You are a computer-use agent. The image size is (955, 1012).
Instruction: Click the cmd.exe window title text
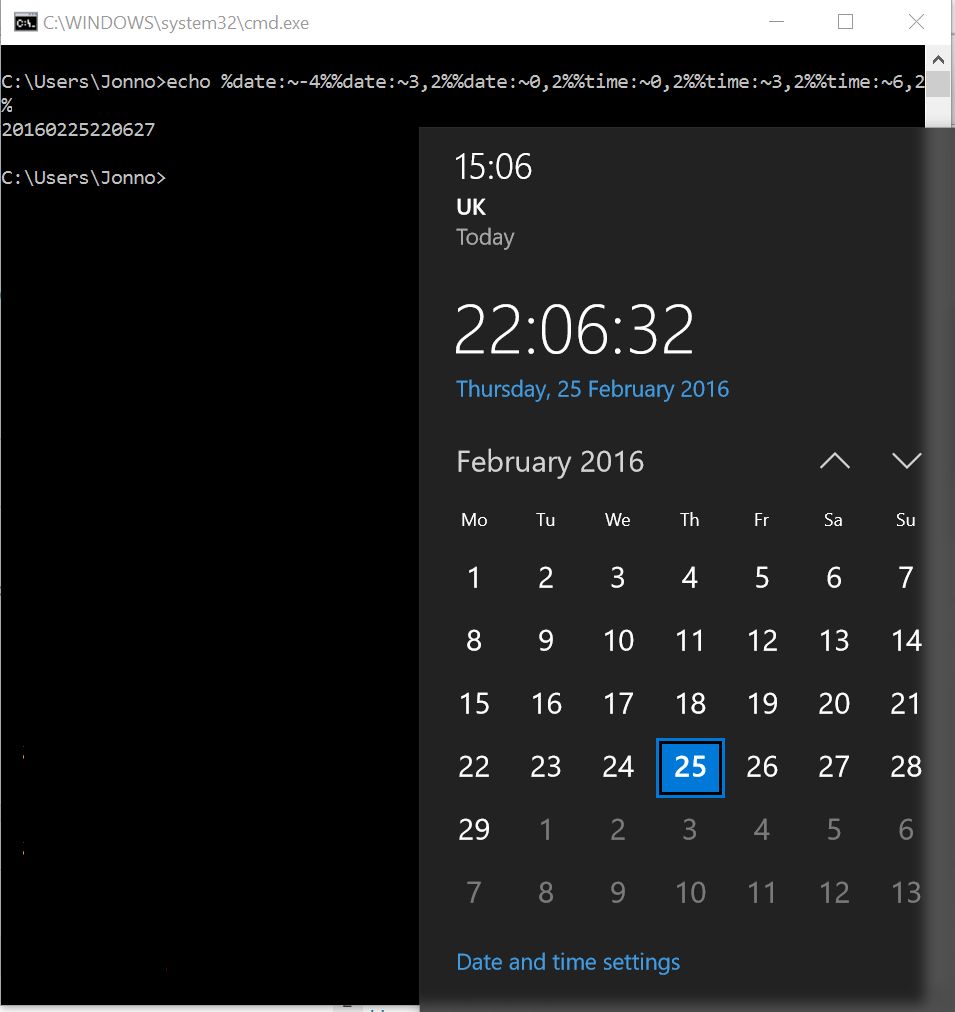click(176, 23)
